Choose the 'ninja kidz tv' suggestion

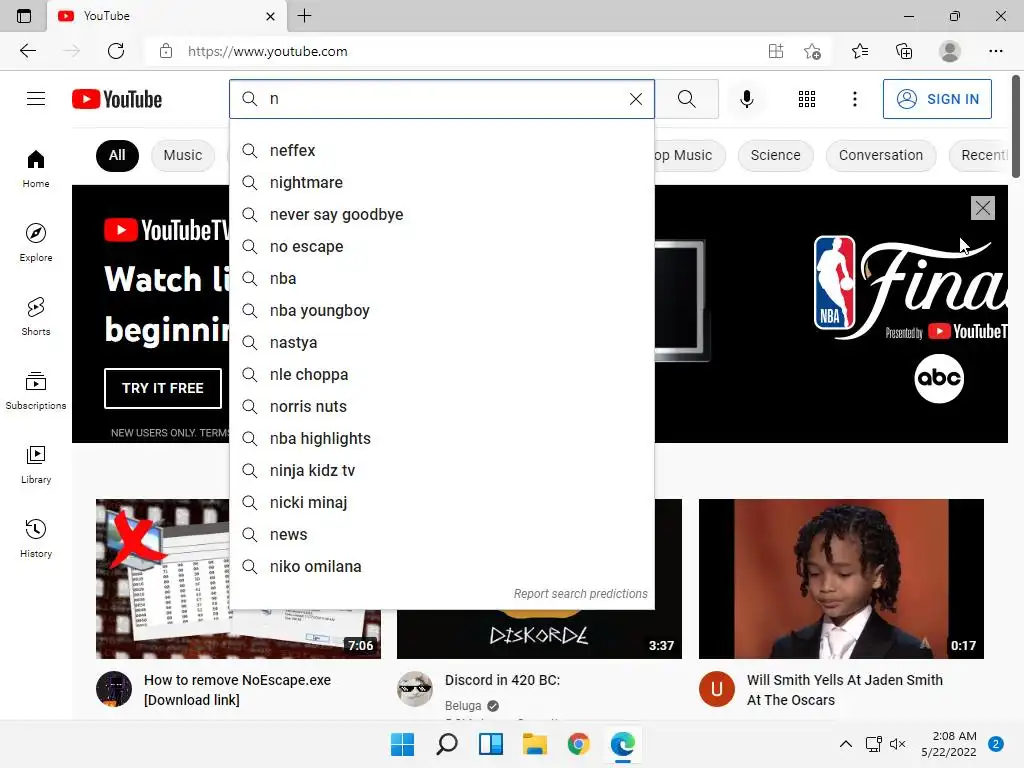coord(441,470)
